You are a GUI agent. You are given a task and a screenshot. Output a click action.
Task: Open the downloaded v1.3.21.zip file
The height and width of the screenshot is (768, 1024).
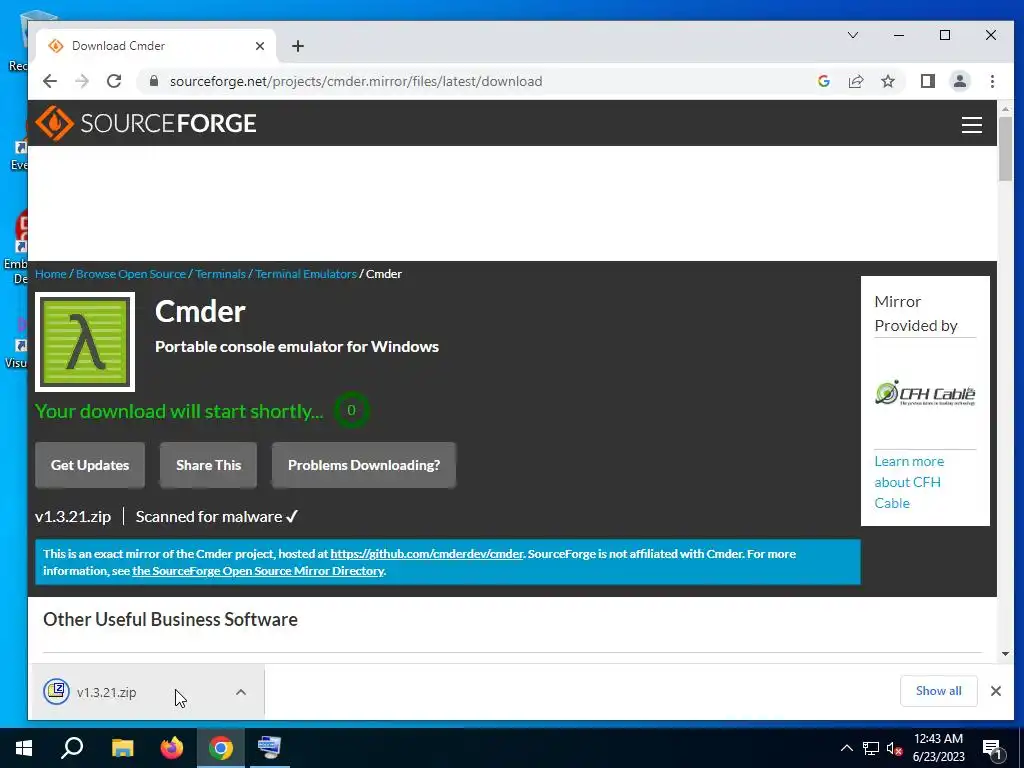pos(106,692)
